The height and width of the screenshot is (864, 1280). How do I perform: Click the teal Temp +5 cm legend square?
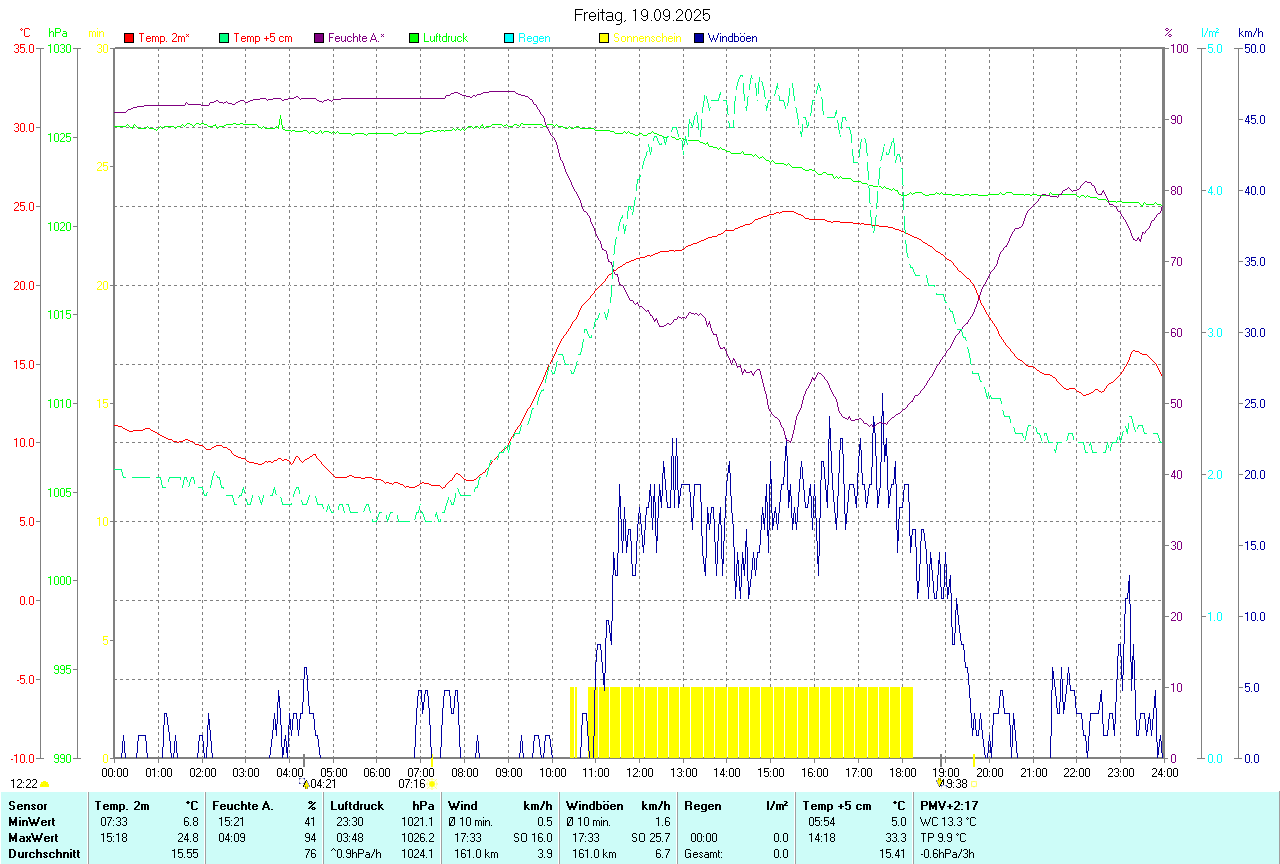224,38
